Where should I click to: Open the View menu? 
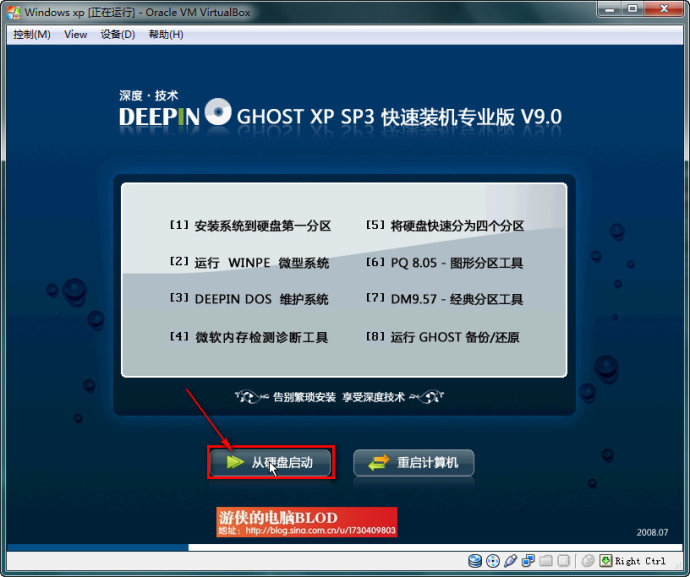(x=76, y=34)
